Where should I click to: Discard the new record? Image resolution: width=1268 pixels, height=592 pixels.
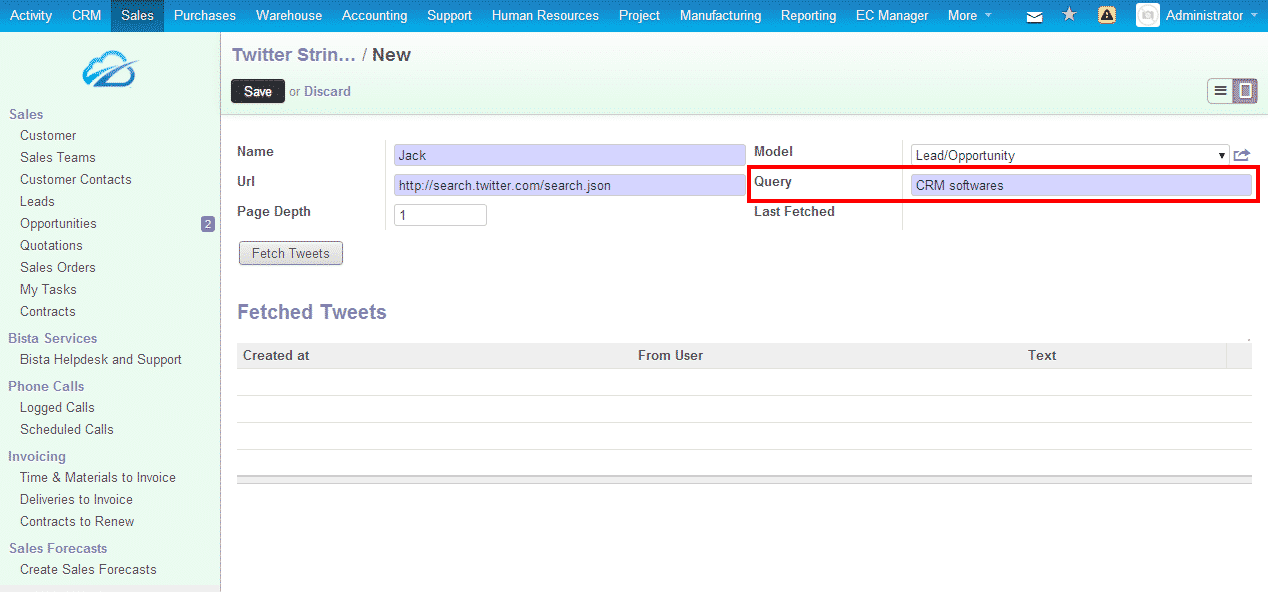(327, 91)
